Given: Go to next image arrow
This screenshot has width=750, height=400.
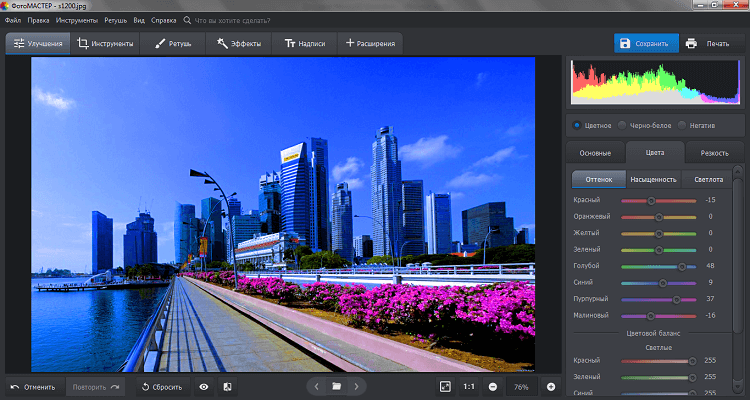Looking at the screenshot, I should 357,386.
